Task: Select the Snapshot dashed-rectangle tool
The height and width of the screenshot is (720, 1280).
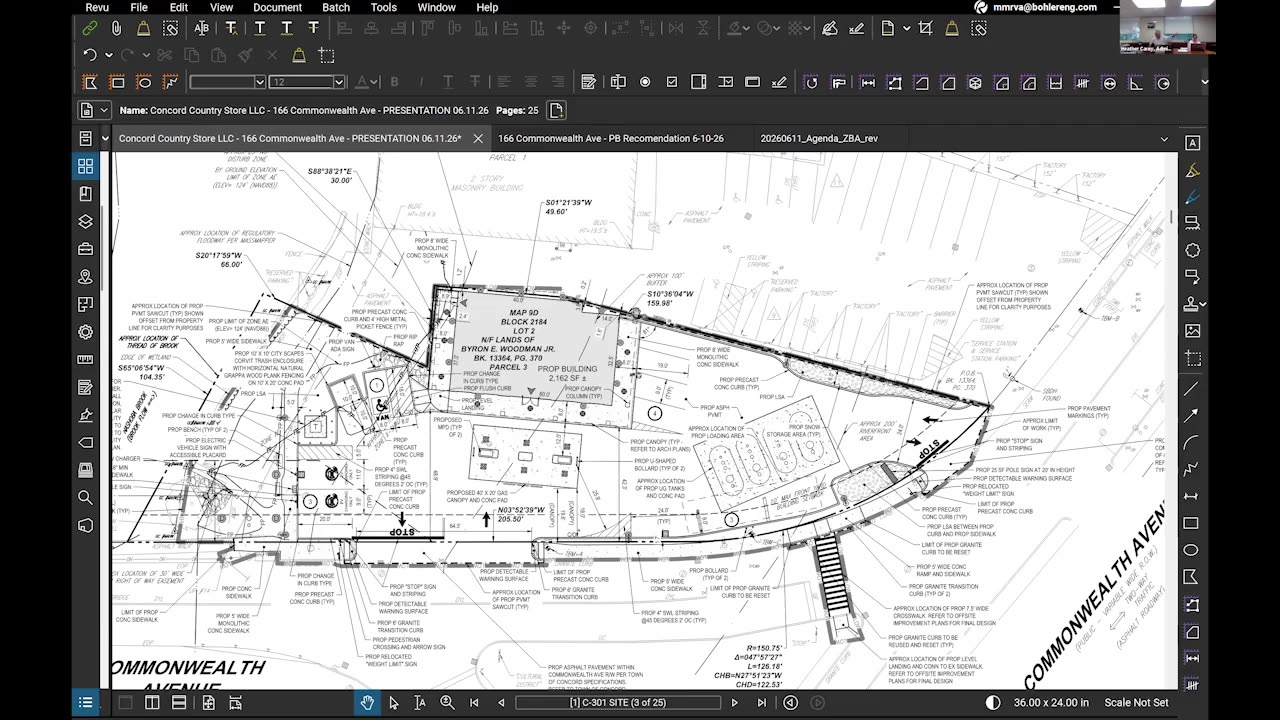Action: tap(326, 55)
